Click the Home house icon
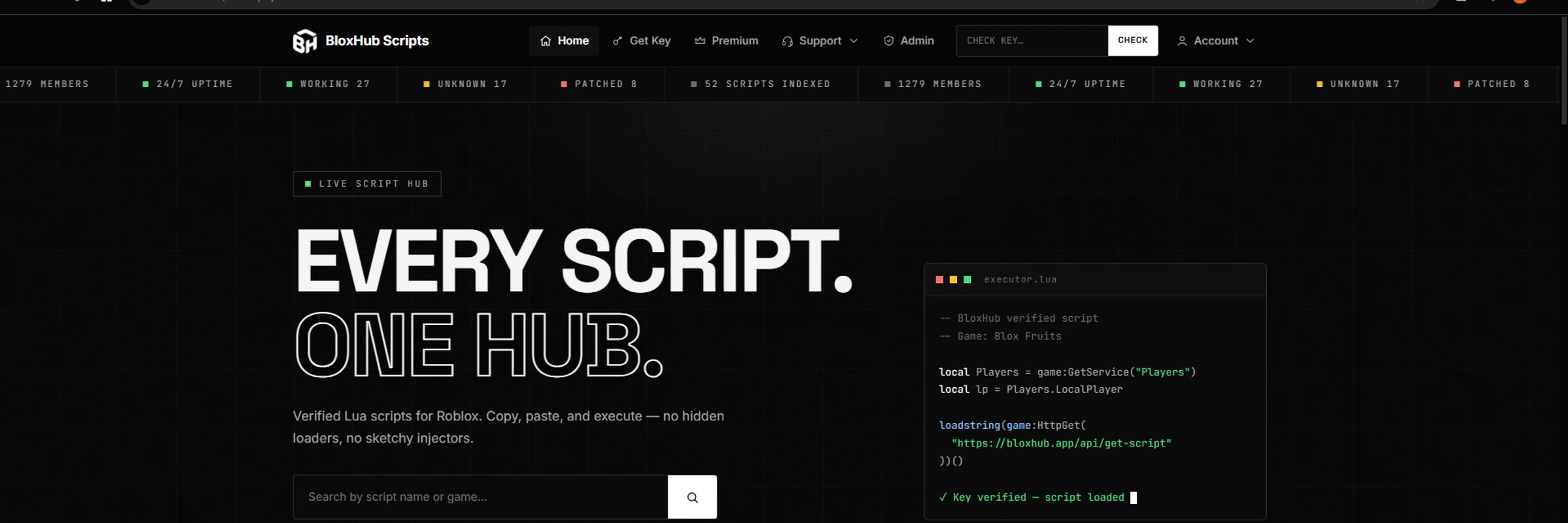This screenshot has height=523, width=1568. pos(546,41)
